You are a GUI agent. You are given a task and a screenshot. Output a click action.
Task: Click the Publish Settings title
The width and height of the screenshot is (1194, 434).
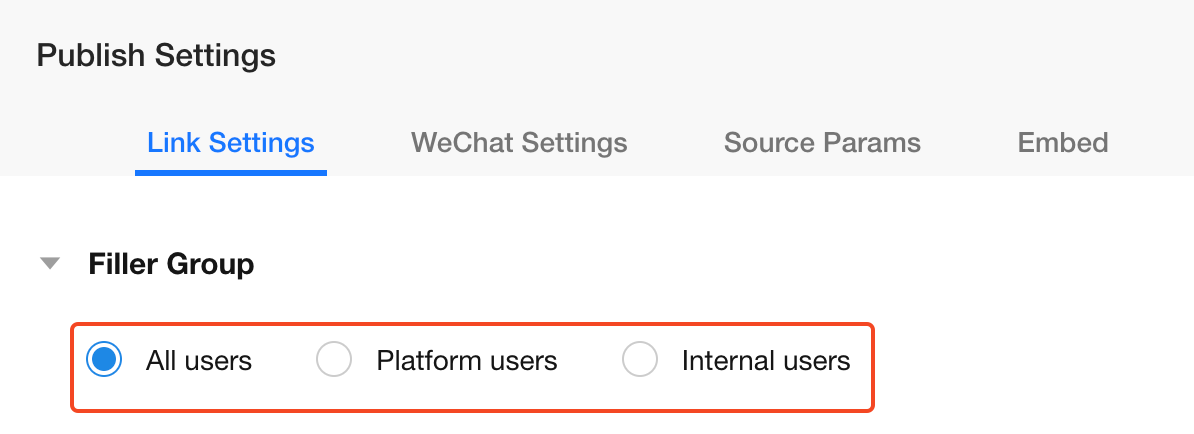click(156, 56)
